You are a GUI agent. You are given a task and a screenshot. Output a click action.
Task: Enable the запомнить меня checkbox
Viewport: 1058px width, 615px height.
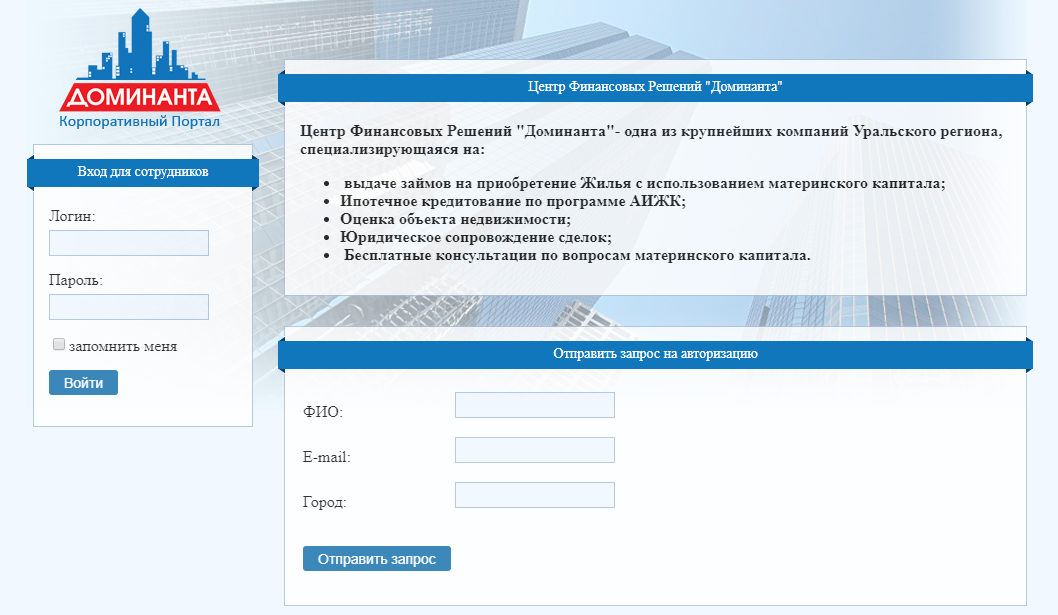click(x=59, y=345)
